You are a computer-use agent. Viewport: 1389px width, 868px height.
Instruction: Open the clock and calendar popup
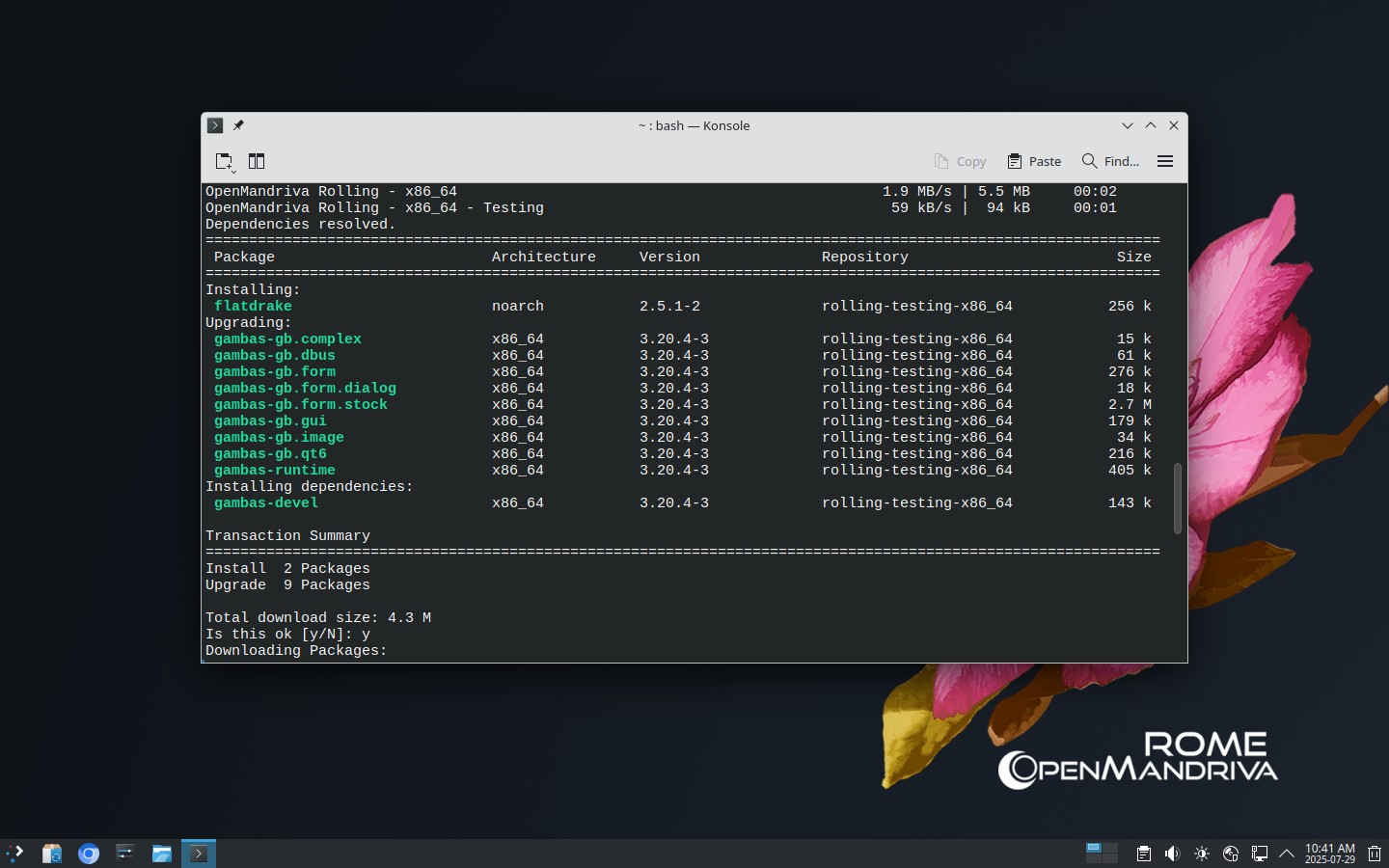point(1330,854)
